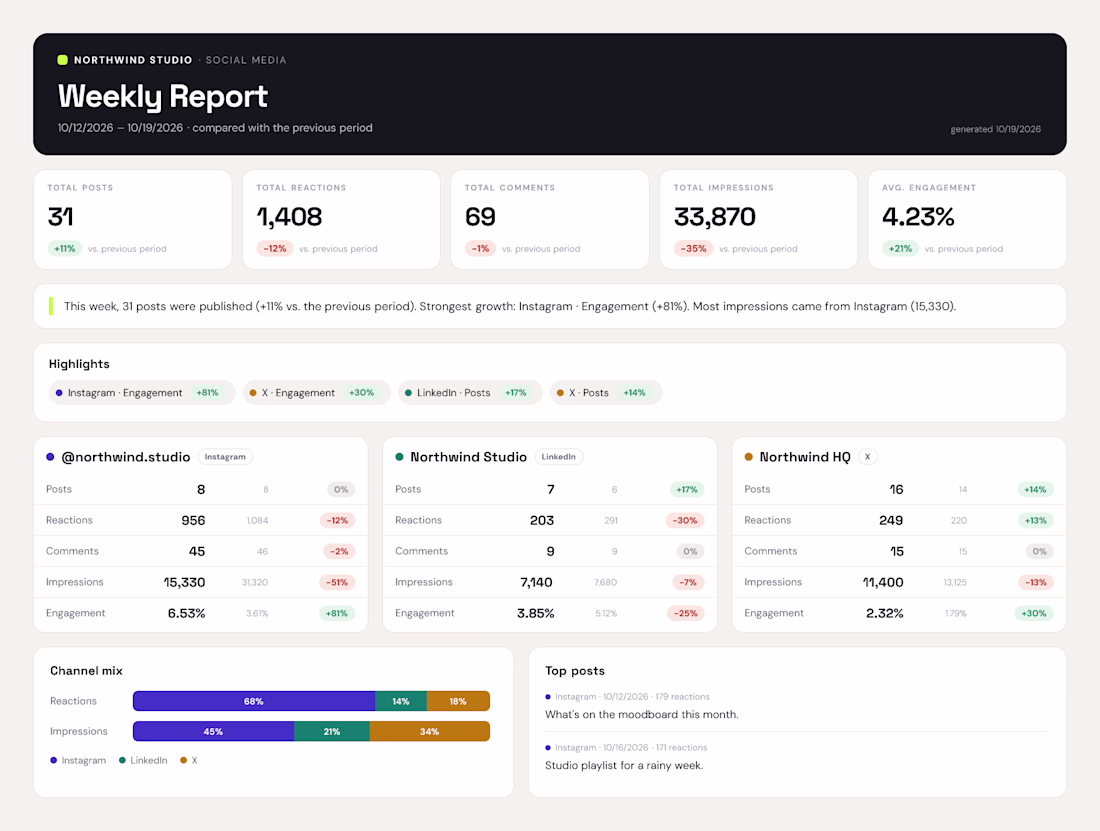The width and height of the screenshot is (1100, 831).
Task: Select the LinkedIn legend dot in Channel mix
Action: click(122, 760)
